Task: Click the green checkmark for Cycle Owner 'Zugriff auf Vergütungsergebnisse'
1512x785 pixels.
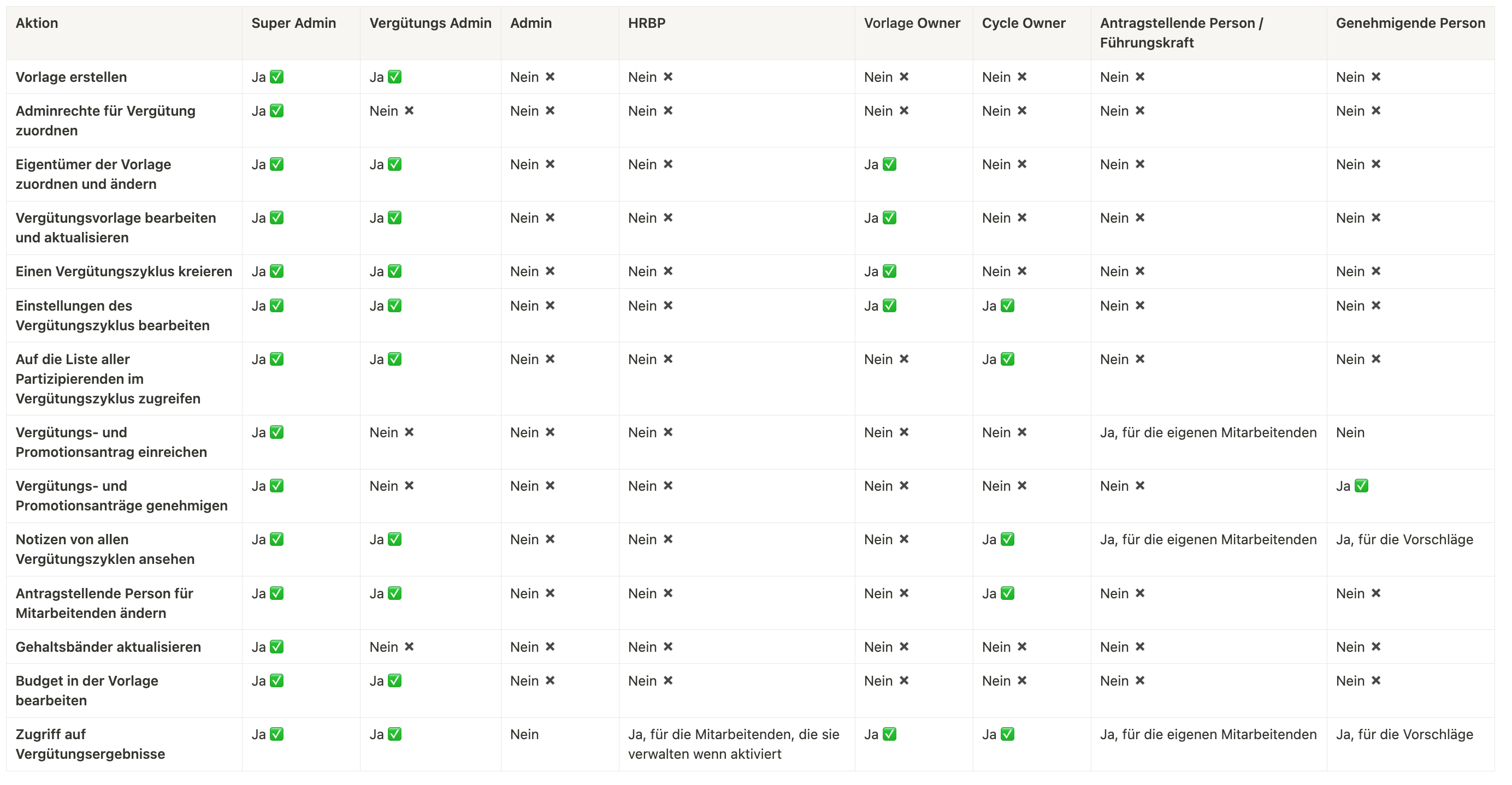Action: pyautogui.click(x=1008, y=735)
